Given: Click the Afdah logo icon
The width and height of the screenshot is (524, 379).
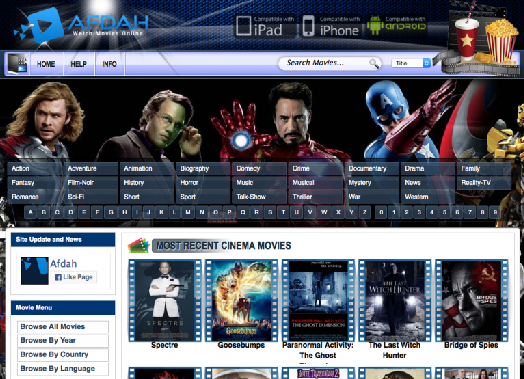Looking at the screenshot, I should coord(40,26).
